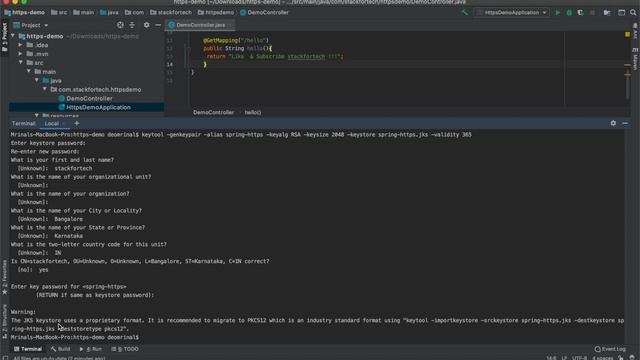Open the Terminal tool window tab at bottom
Viewport: 640px width, 360px height.
pyautogui.click(x=28, y=349)
